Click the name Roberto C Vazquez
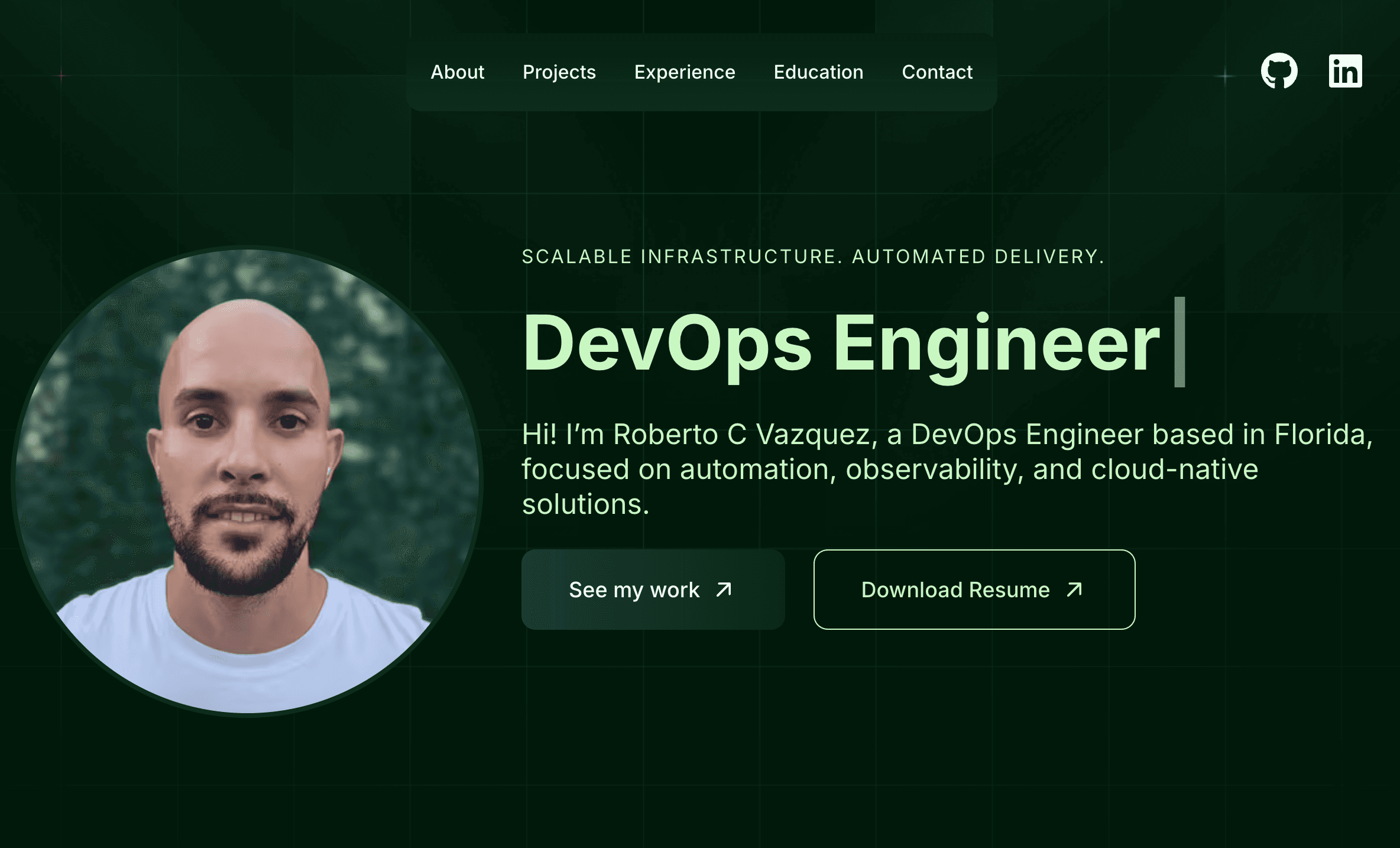1400x848 pixels. 741,435
